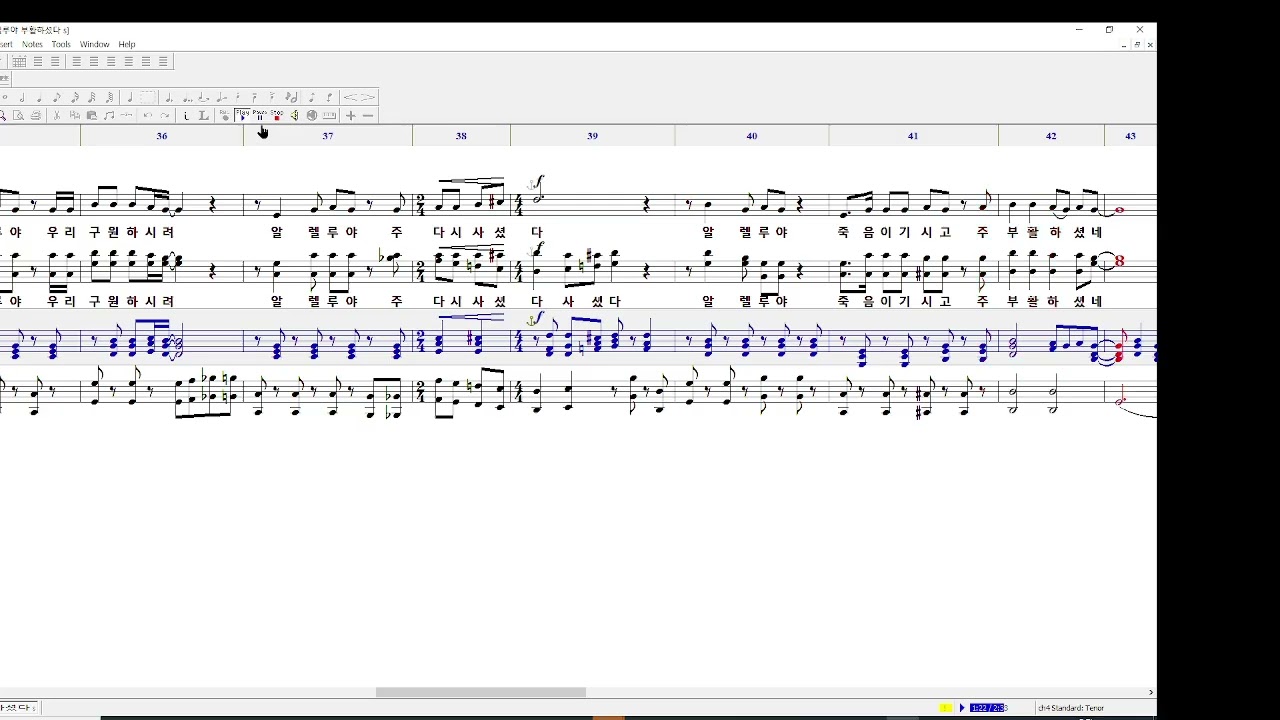
Task: Restore the inner document window
Action: pyautogui.click(x=1137, y=44)
